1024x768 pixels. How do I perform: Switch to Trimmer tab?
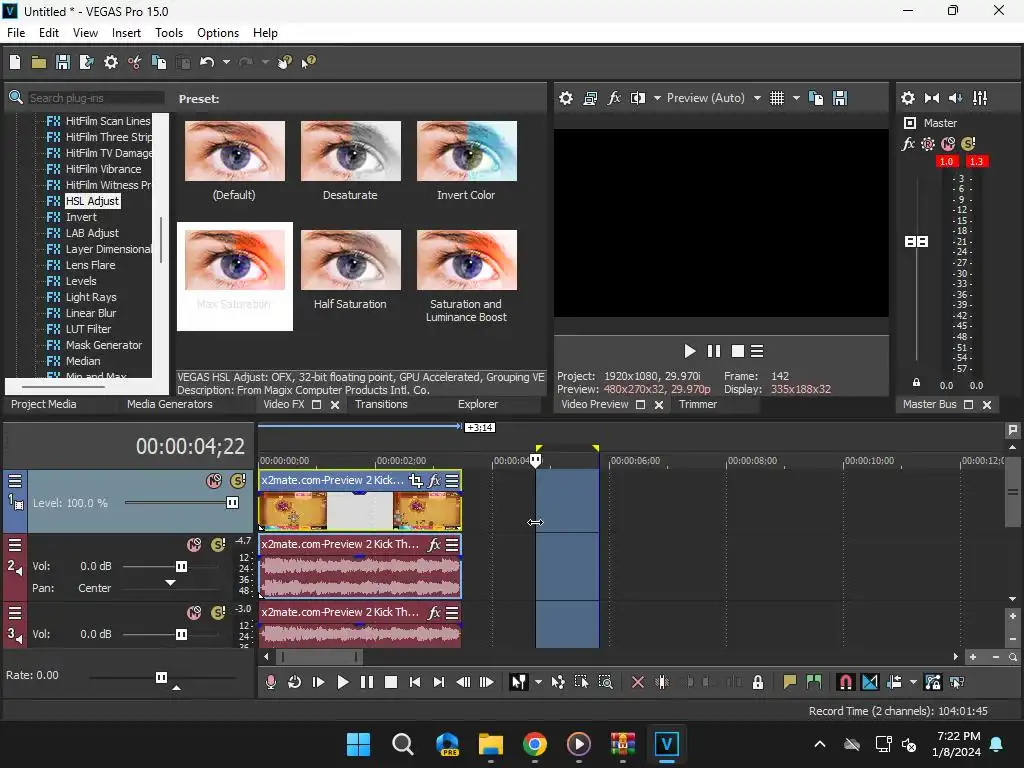tap(697, 404)
